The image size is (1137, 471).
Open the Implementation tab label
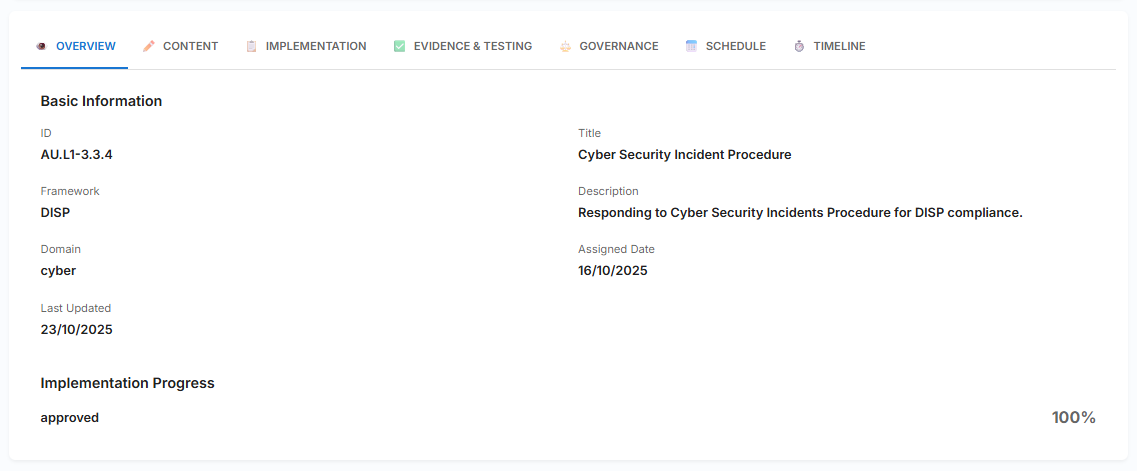tap(316, 46)
